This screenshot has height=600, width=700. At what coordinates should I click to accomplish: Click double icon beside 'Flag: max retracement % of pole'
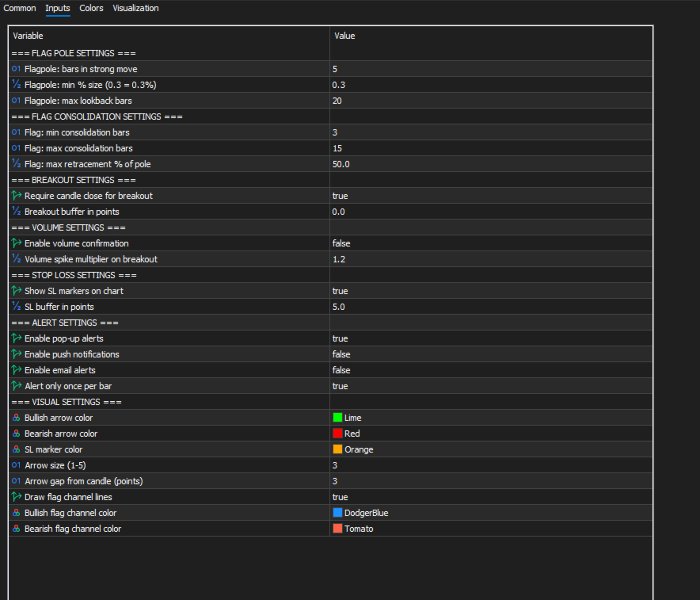[16, 164]
